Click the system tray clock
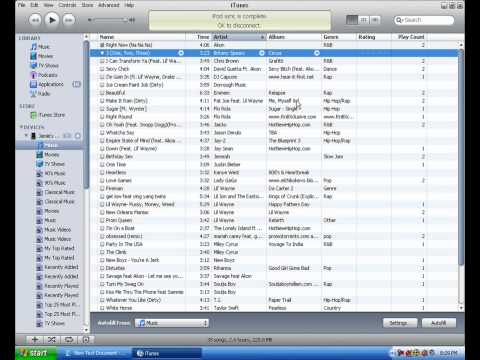 point(448,353)
